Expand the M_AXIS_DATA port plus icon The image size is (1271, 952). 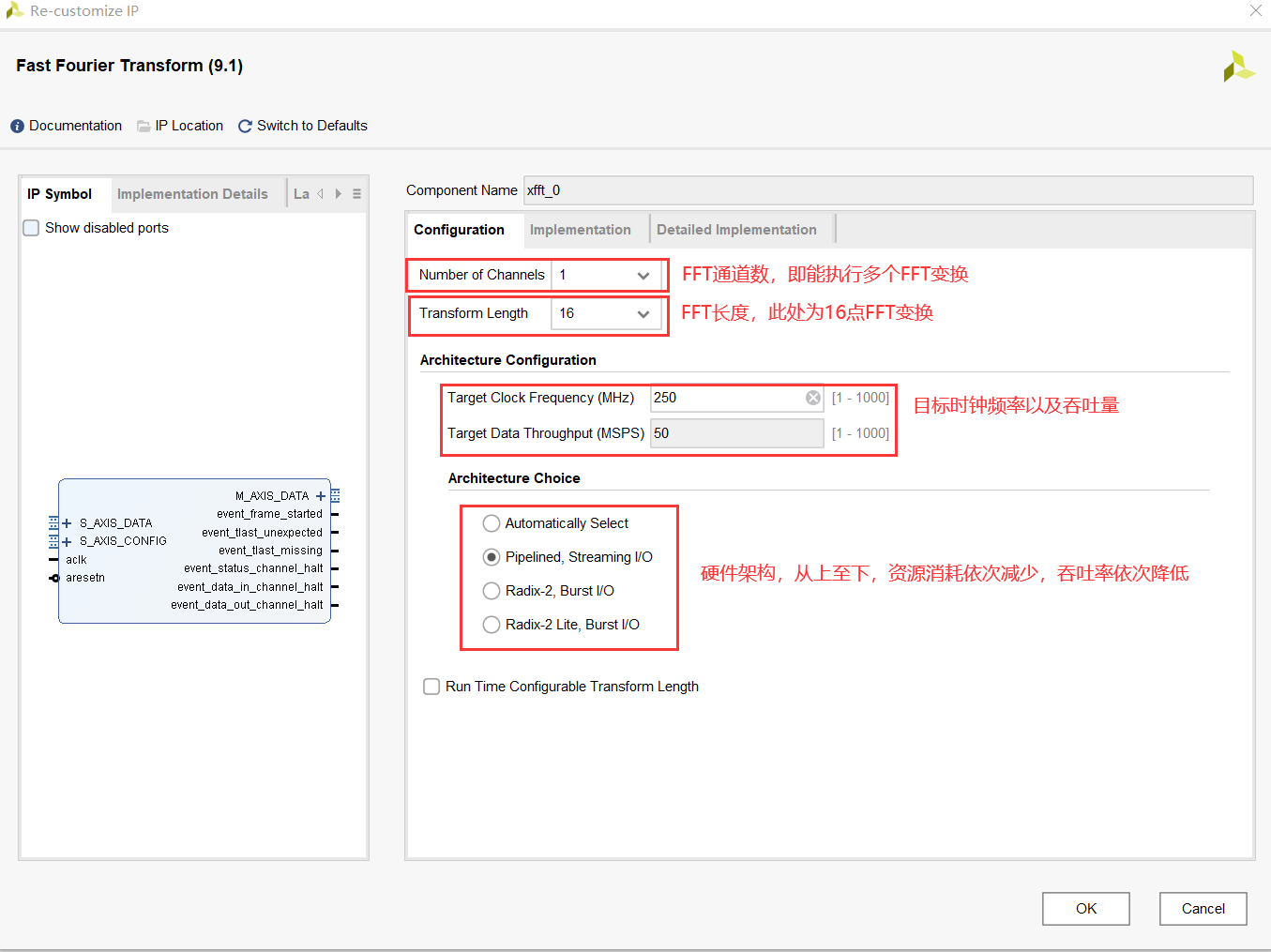(x=321, y=496)
